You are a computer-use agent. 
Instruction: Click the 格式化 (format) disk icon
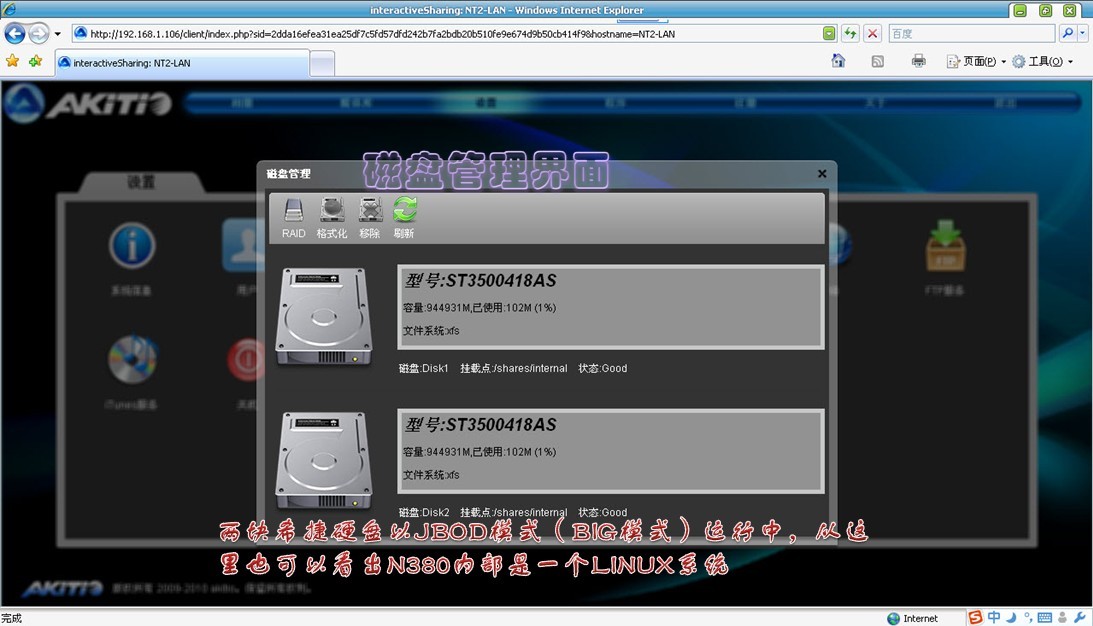click(x=332, y=218)
